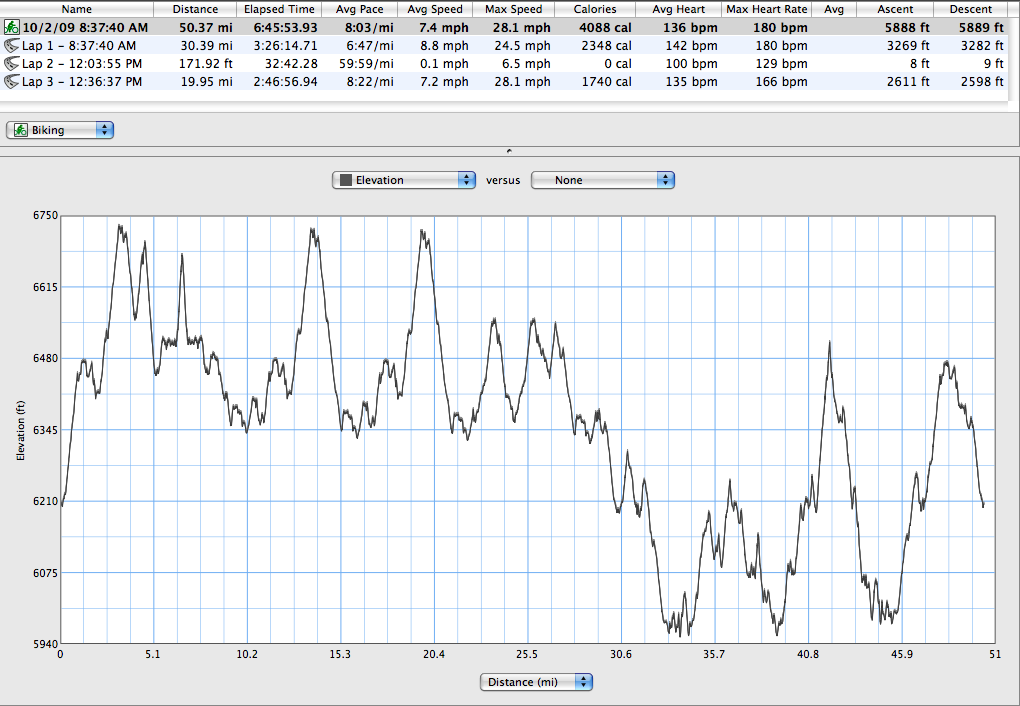
Task: Click the cyclist icon in Biking selector
Action: [x=20, y=130]
